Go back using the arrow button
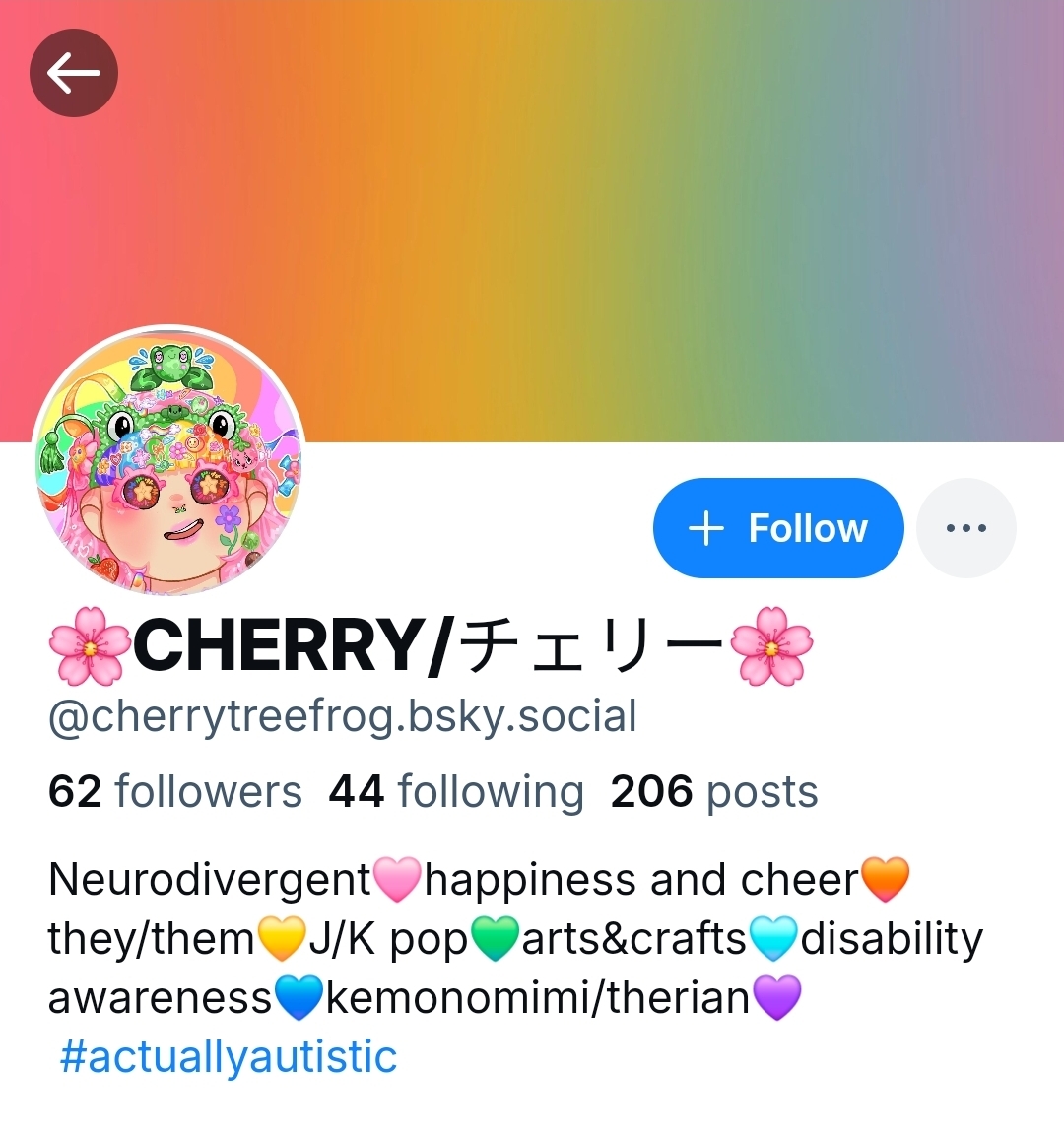This screenshot has width=1064, height=1140. click(74, 73)
